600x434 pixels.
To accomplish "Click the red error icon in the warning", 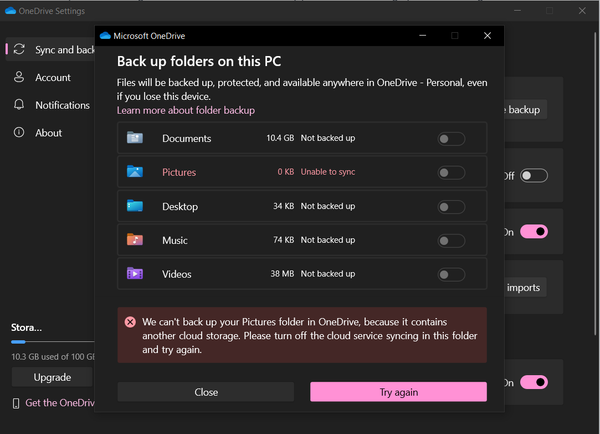I will (130, 322).
